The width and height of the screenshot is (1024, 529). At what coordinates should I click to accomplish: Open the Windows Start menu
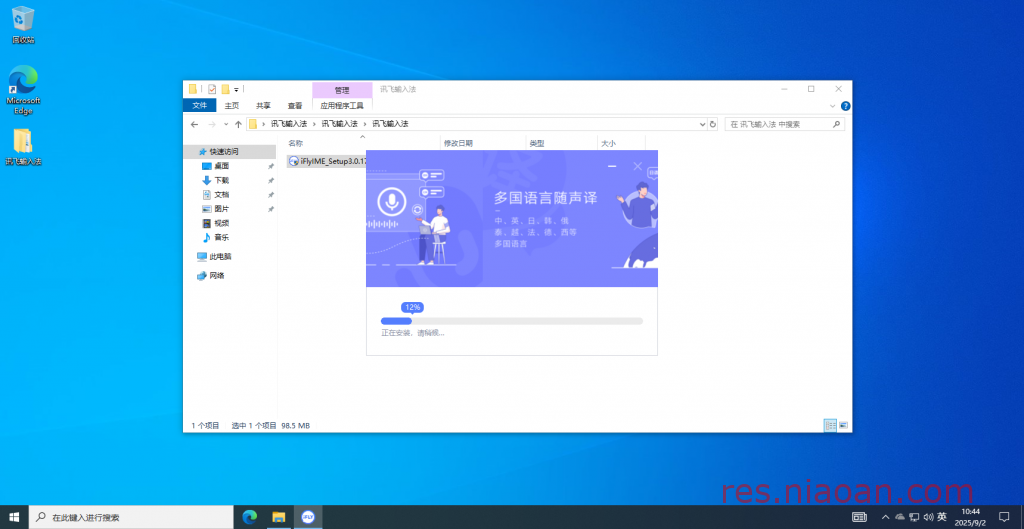click(x=14, y=517)
